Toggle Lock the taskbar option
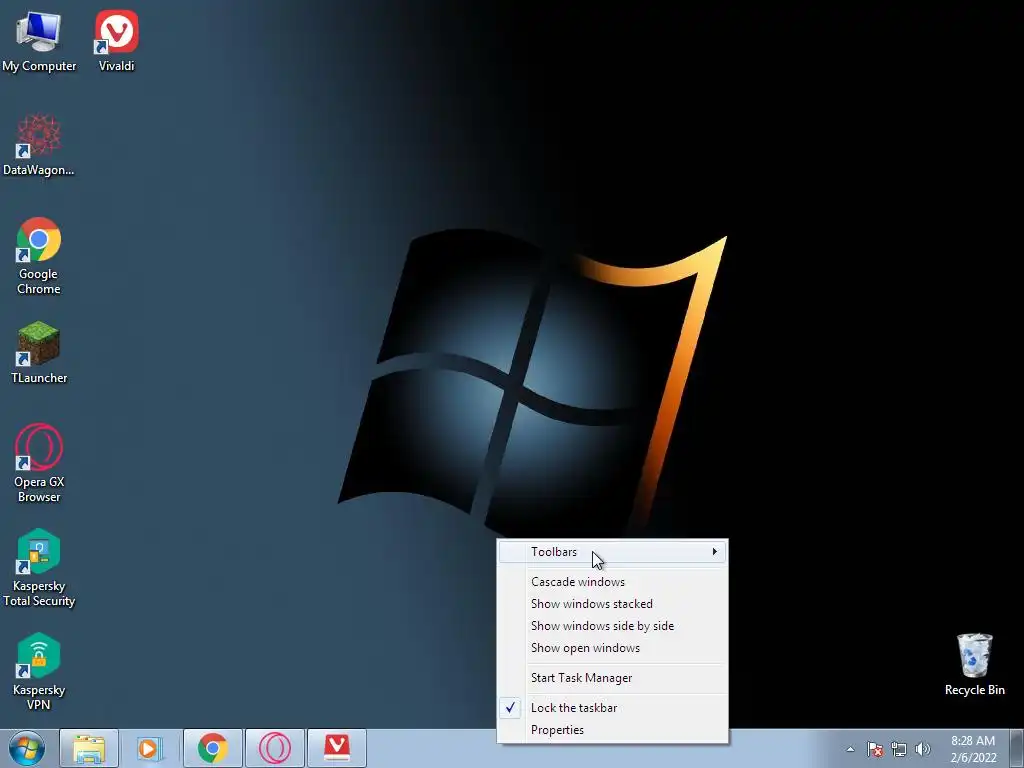1024x768 pixels. [613, 708]
